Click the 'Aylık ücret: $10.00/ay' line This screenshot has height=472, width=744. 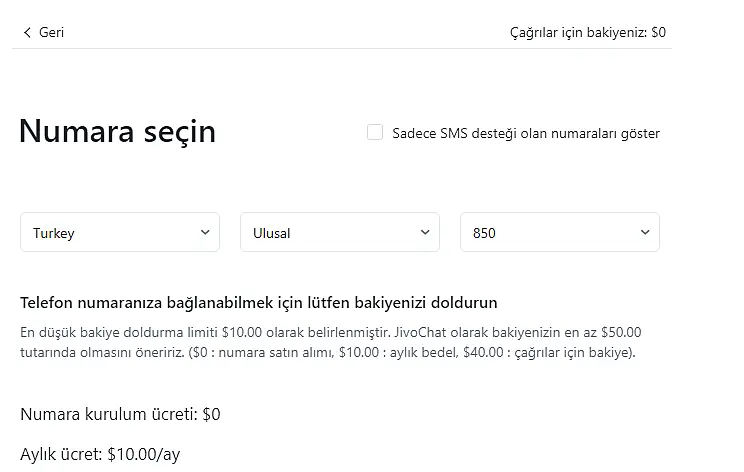pos(100,454)
